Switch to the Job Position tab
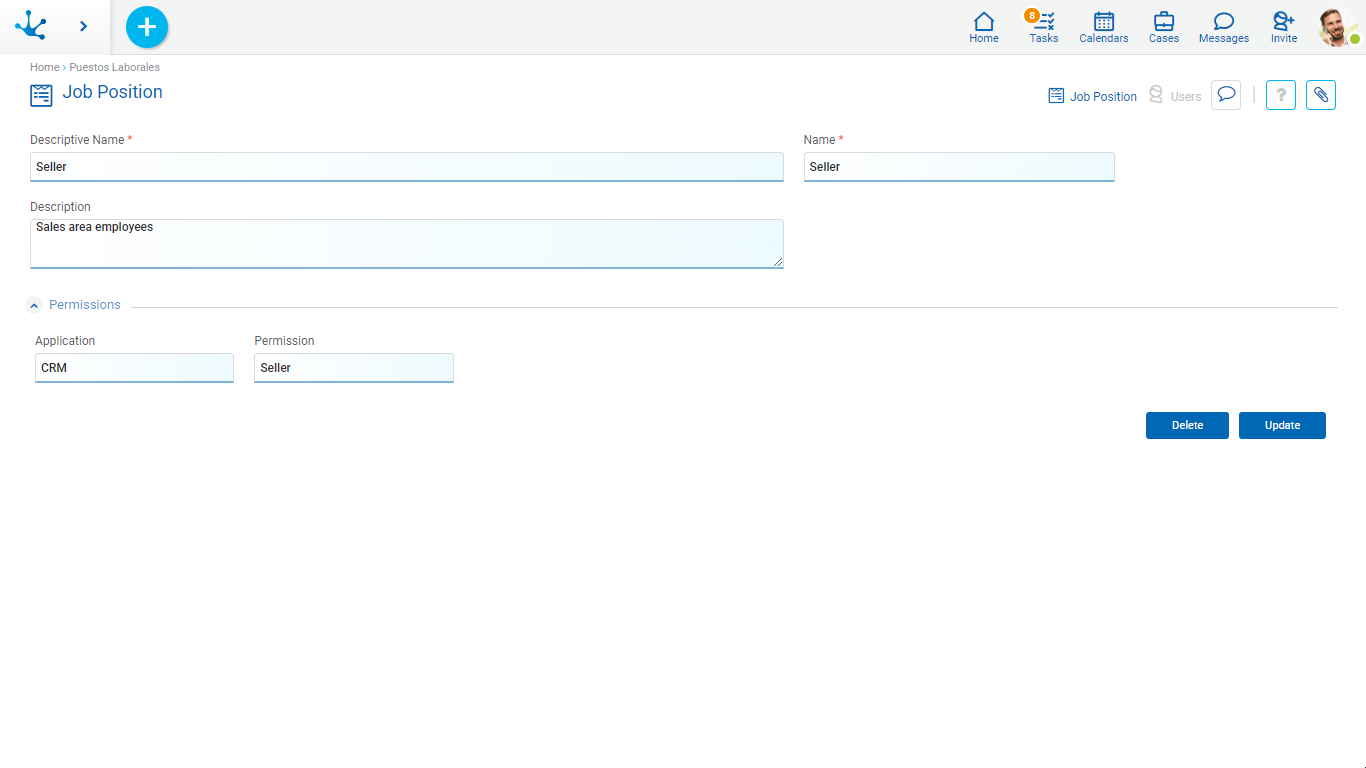Viewport: 1366px width, 768px height. point(1092,96)
